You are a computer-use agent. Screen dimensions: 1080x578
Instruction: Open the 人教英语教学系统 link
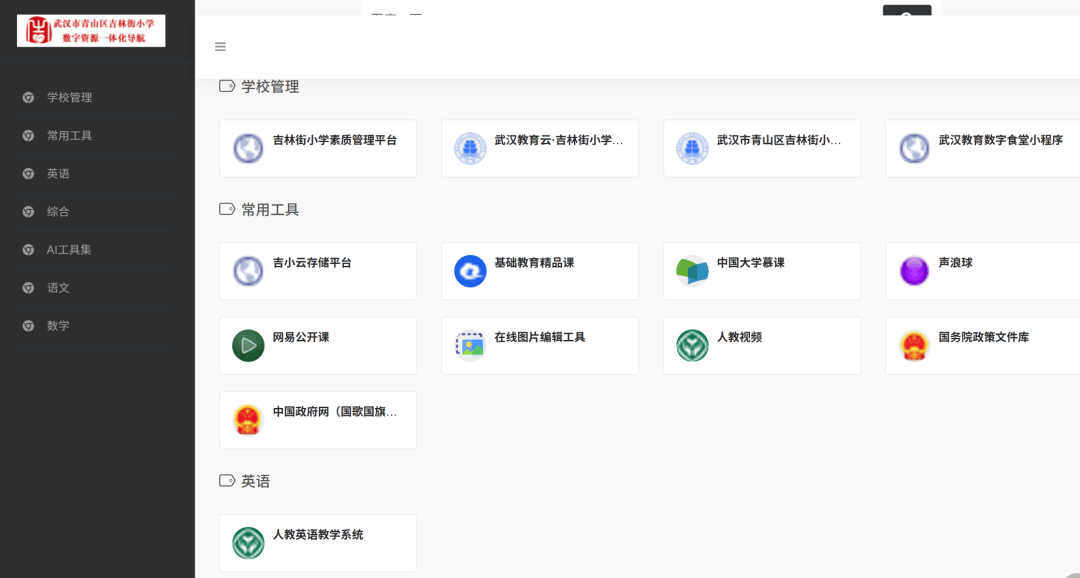[318, 535]
